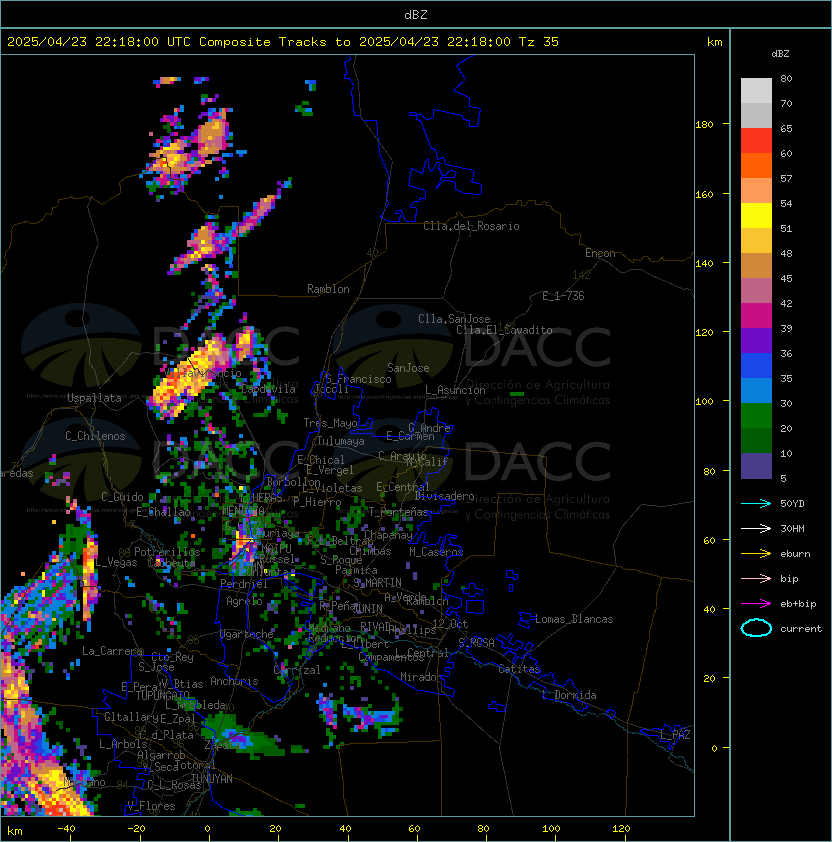This screenshot has height=842, width=832.
Task: Click the -40 tick on the horizontal km axis
Action: pyautogui.click(x=66, y=829)
